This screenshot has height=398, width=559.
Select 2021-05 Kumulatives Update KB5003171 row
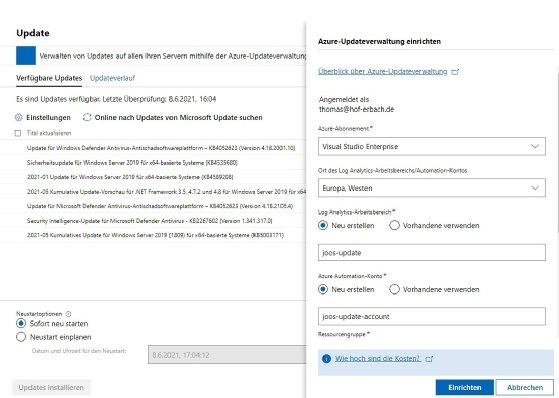[x=153, y=235]
